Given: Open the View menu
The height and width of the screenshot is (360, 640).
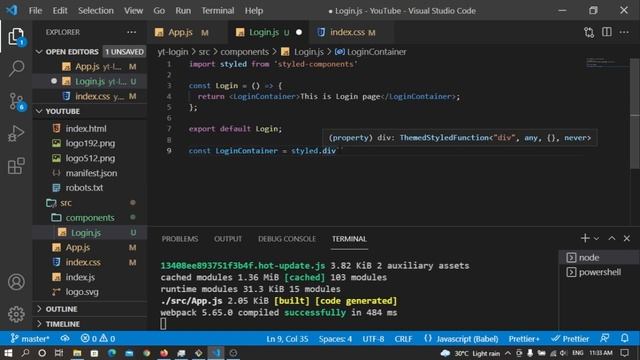Looking at the screenshot, I should point(133,11).
